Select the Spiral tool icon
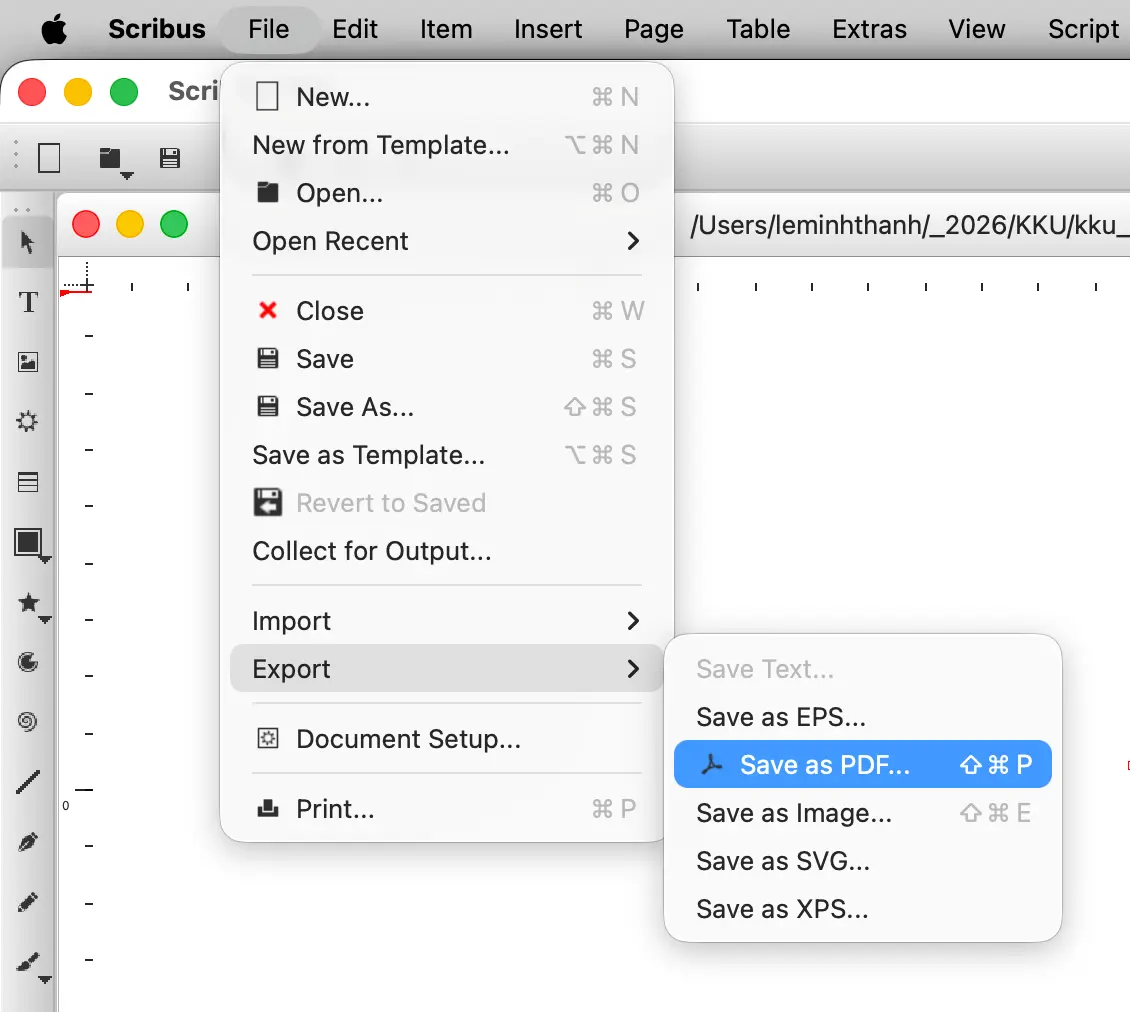Image resolution: width=1130 pixels, height=1012 pixels. 27,721
